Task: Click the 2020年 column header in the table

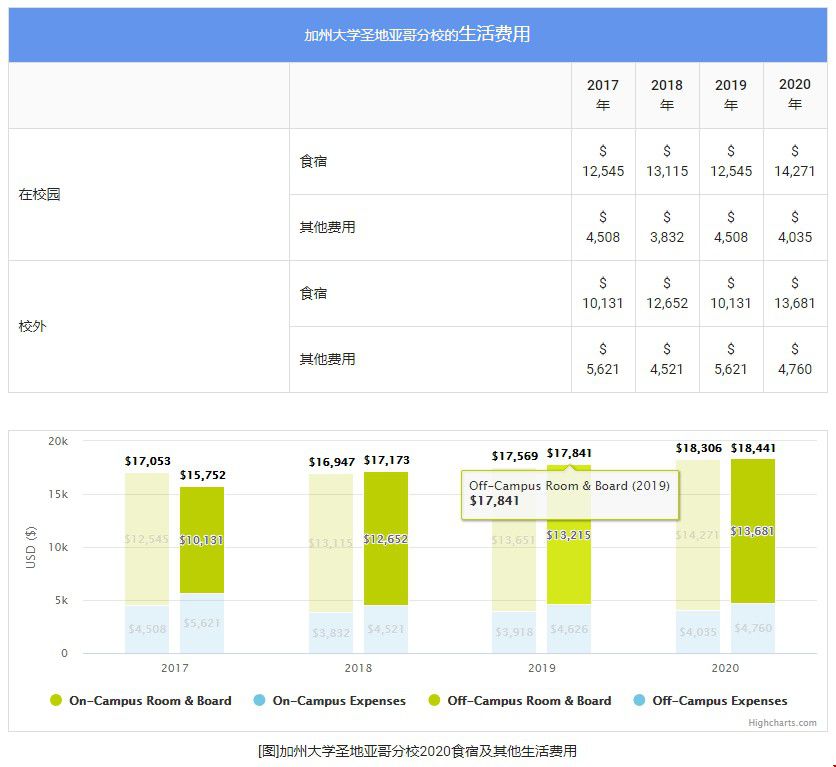Action: click(x=795, y=95)
